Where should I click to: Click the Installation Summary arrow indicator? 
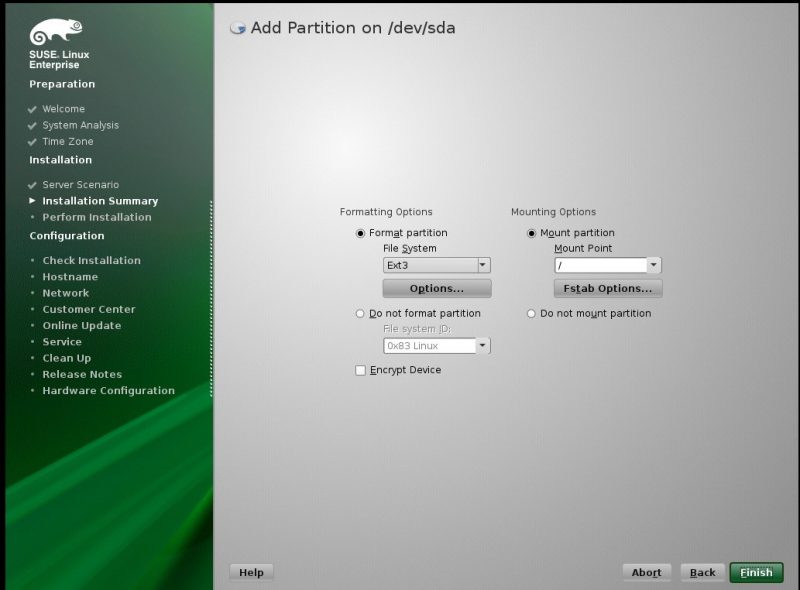[33, 201]
